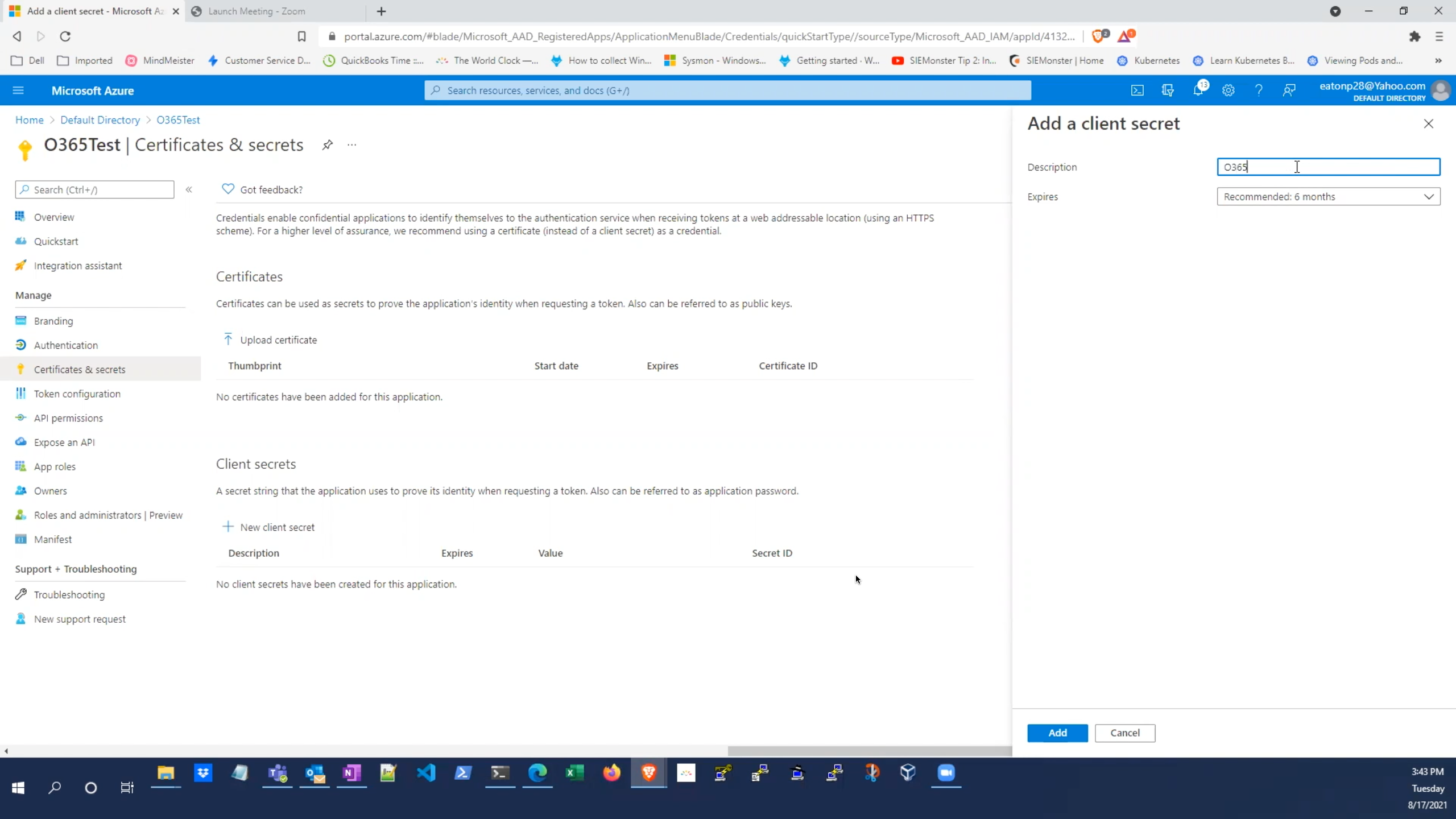Image resolution: width=1456 pixels, height=819 pixels.
Task: Click the help question mark icon
Action: coord(1259,90)
